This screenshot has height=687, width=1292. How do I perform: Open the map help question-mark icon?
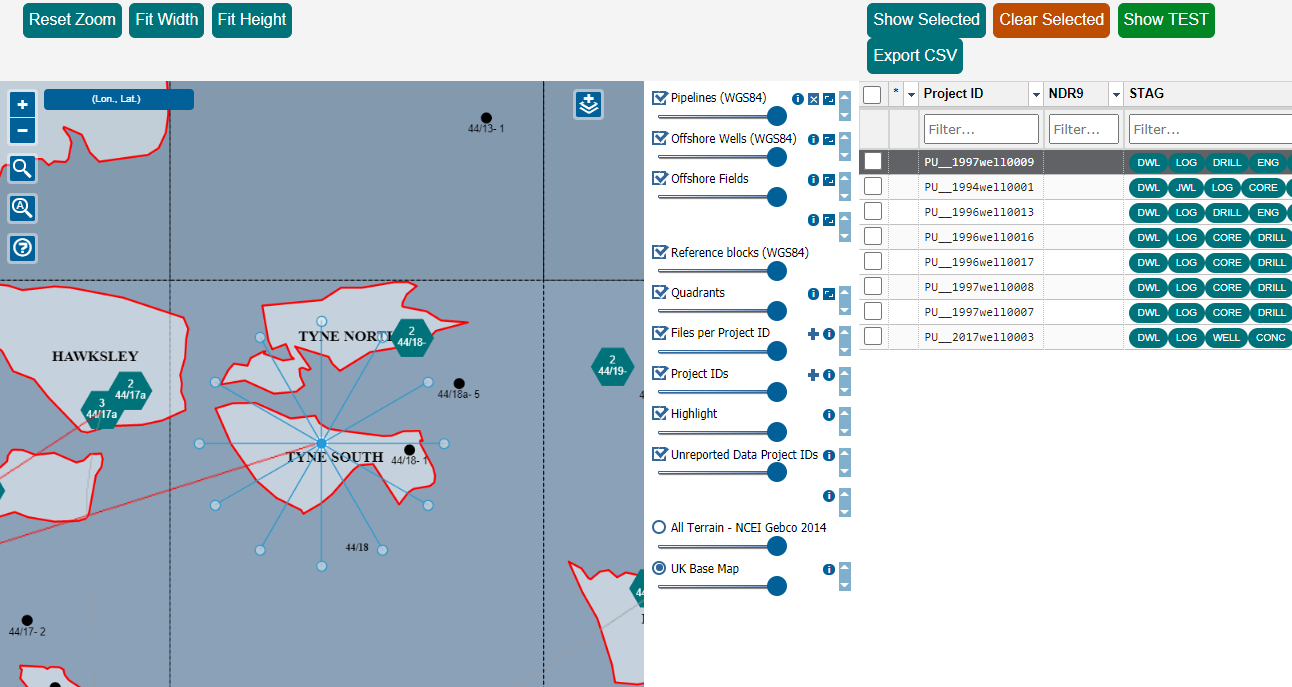pyautogui.click(x=22, y=248)
